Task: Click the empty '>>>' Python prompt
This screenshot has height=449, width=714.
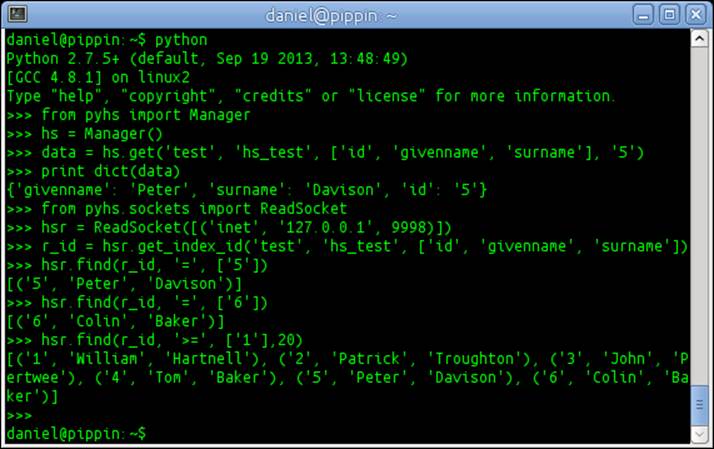Action: tap(19, 415)
